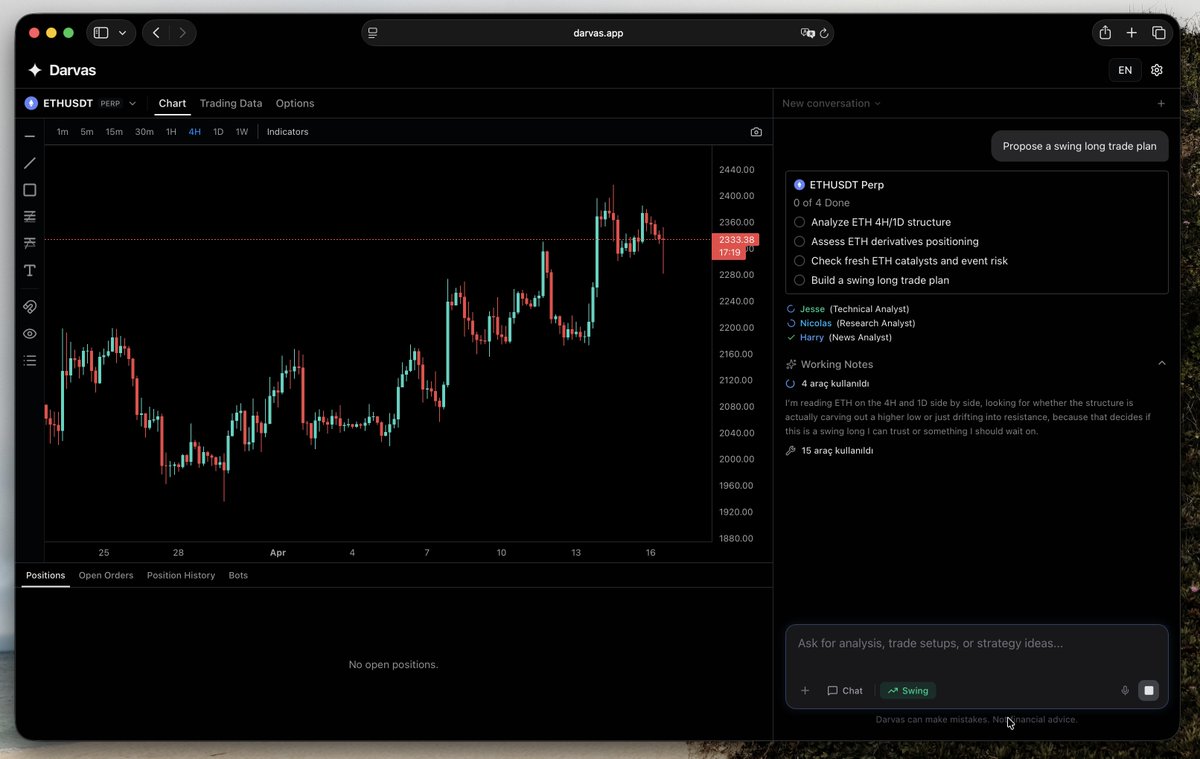Switch to the Trading Data tab
This screenshot has width=1200, height=759.
(x=231, y=103)
